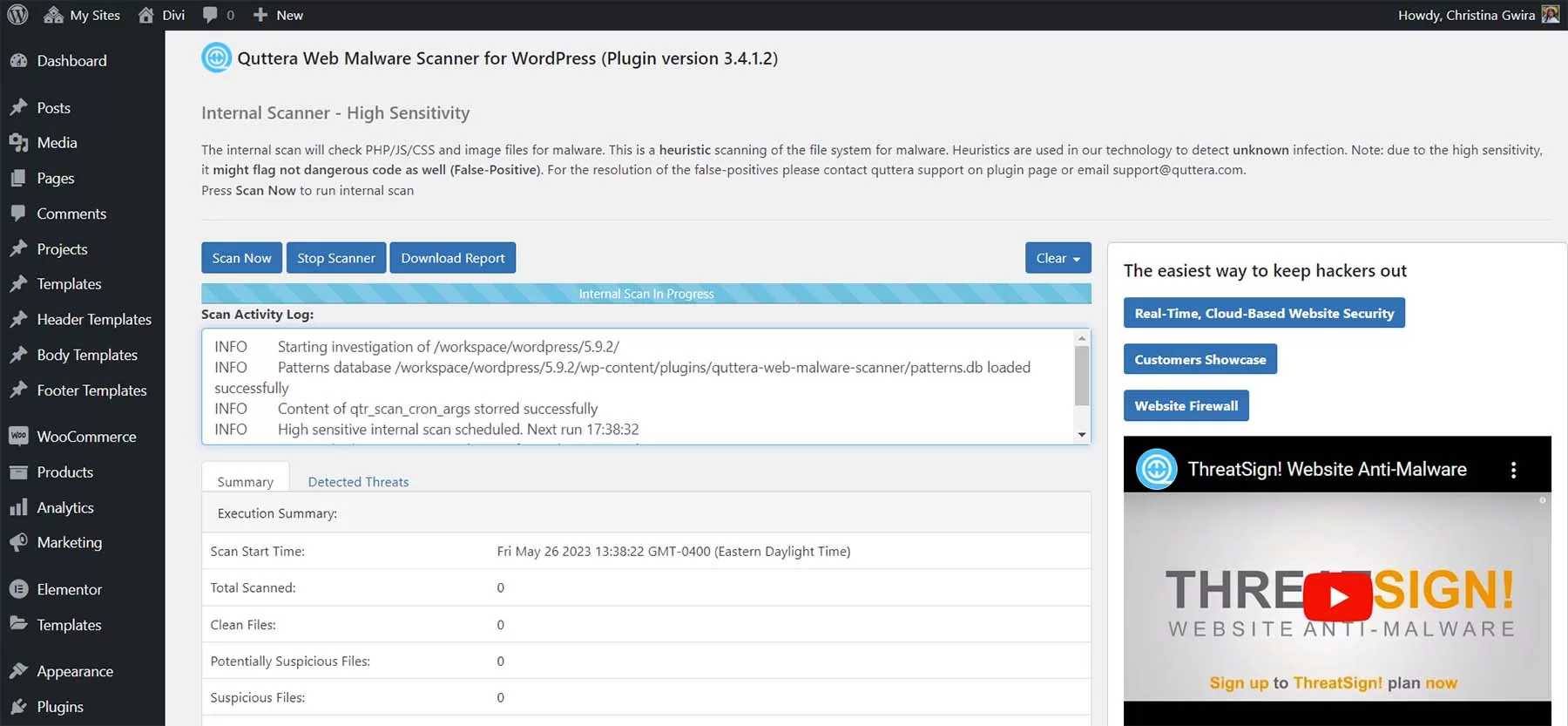Click the scan log scrollbar thumb
Image resolution: width=1568 pixels, height=726 pixels.
click(1082, 376)
